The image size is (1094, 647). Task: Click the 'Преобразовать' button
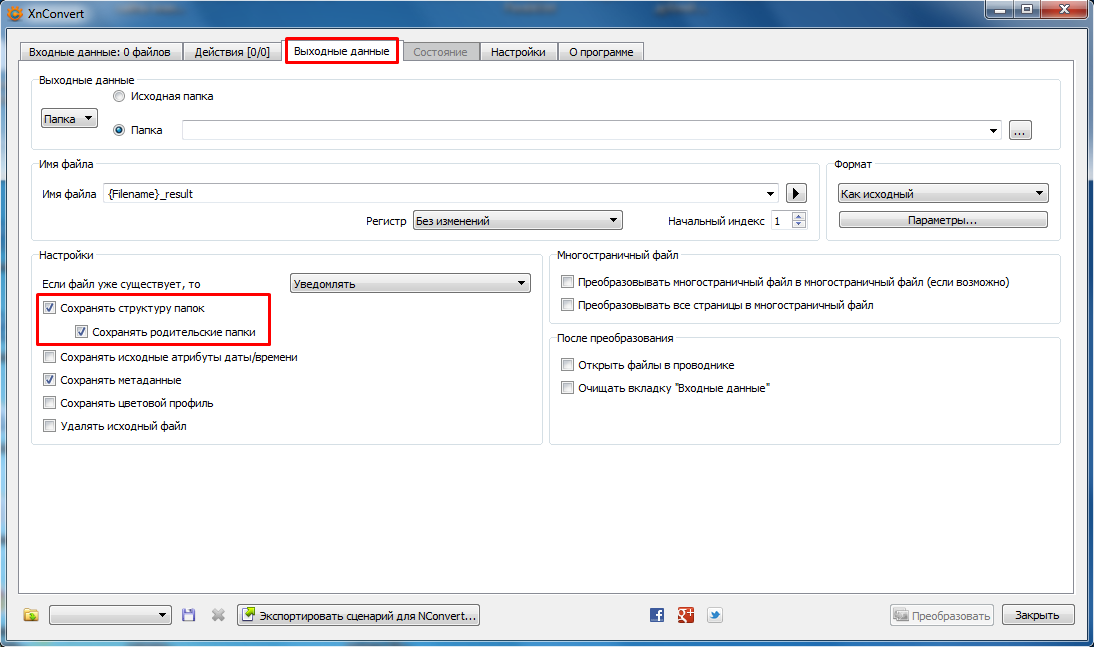[942, 616]
